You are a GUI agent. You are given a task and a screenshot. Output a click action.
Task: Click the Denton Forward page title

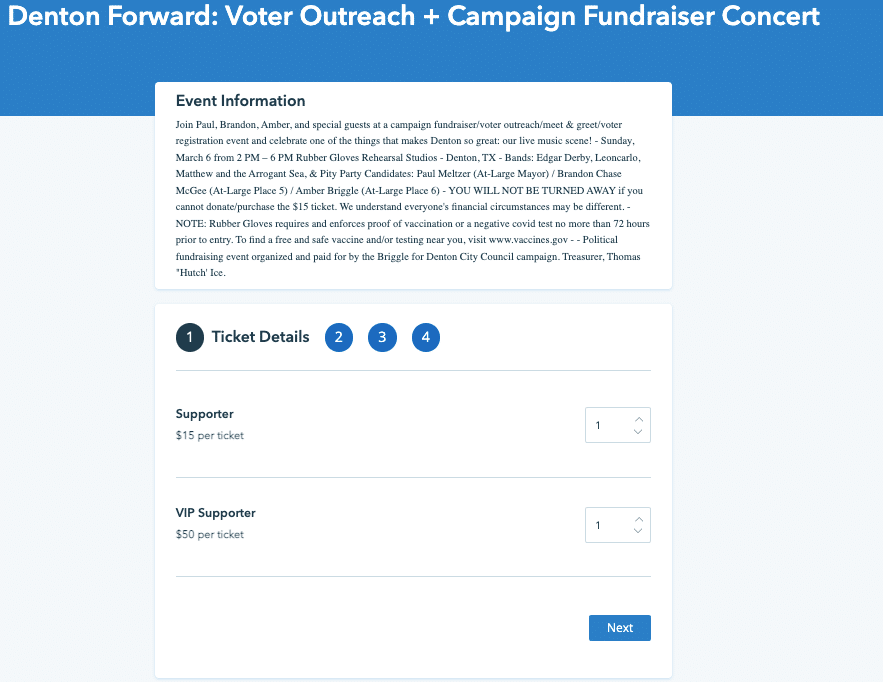coord(410,17)
